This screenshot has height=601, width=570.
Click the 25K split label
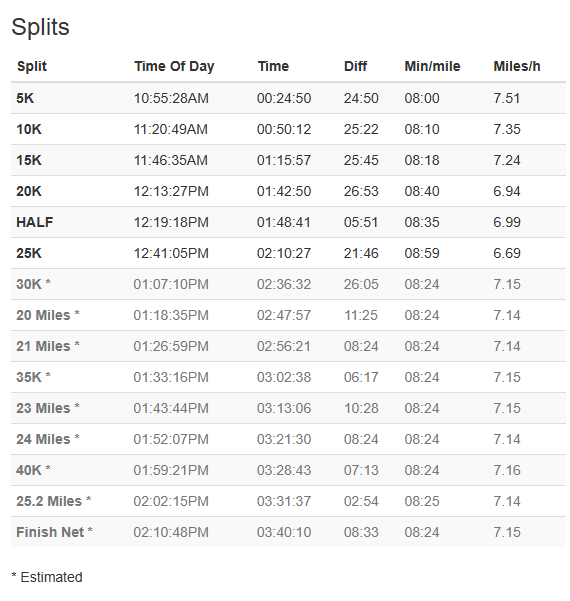[x=29, y=253]
